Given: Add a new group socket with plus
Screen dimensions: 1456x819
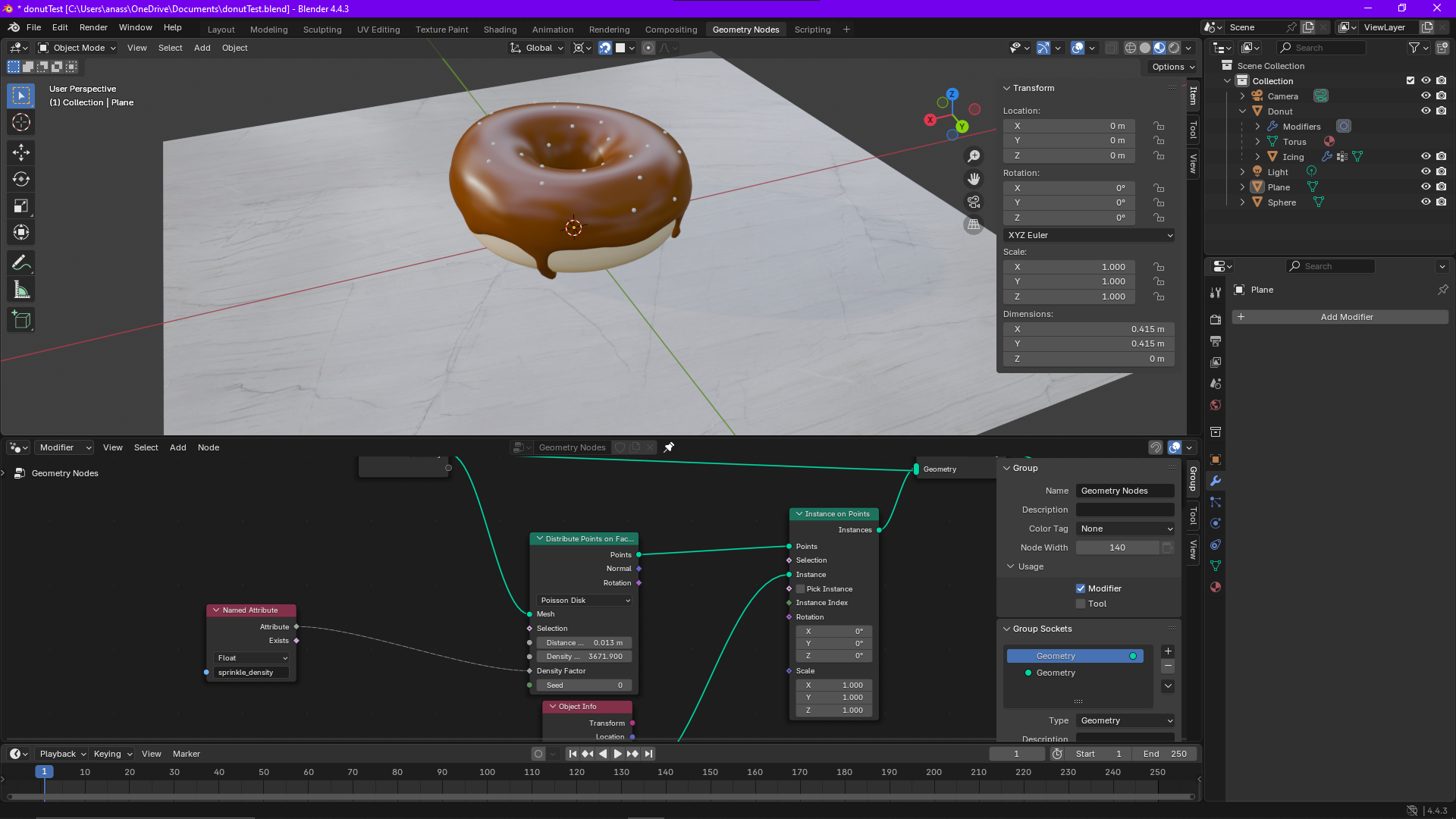Looking at the screenshot, I should point(1168,651).
